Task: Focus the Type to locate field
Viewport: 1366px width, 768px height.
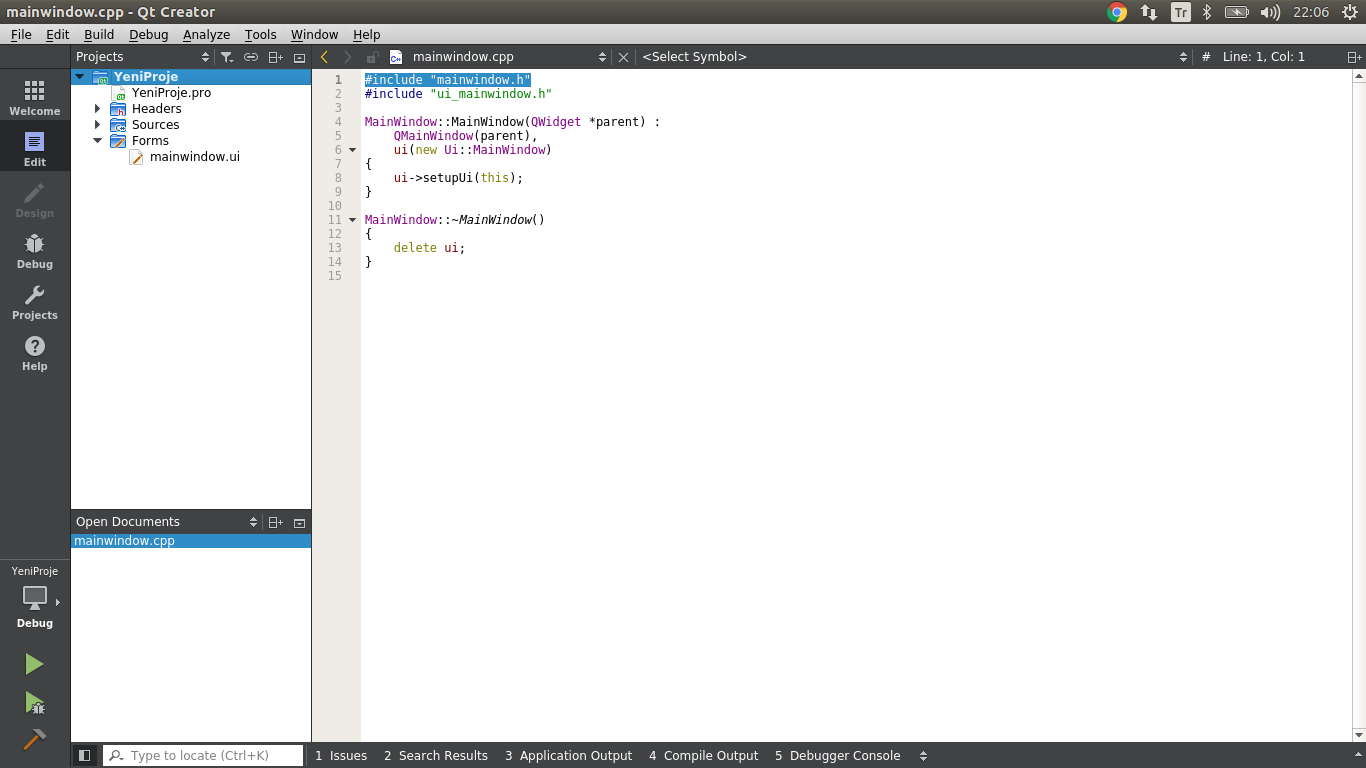Action: [x=203, y=756]
